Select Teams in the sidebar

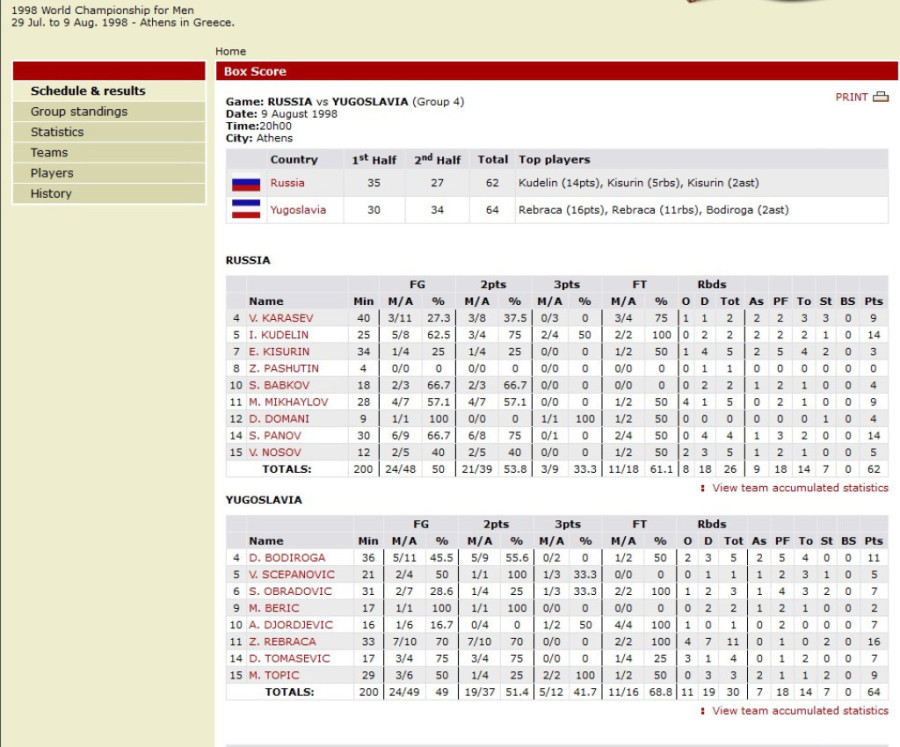(x=49, y=153)
